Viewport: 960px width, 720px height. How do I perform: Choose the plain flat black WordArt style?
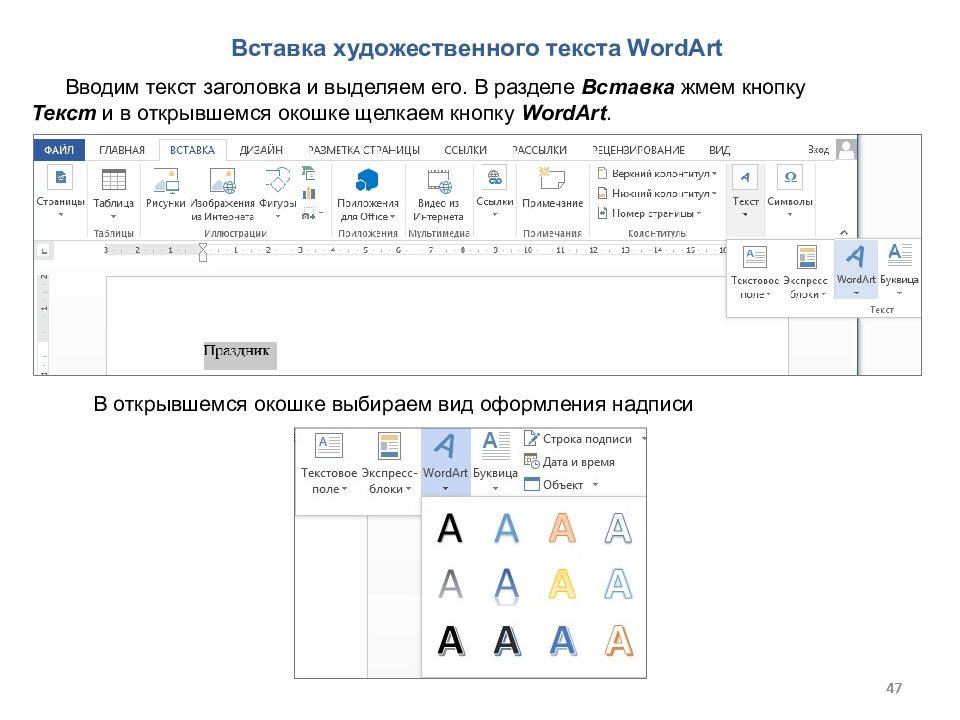click(x=450, y=528)
